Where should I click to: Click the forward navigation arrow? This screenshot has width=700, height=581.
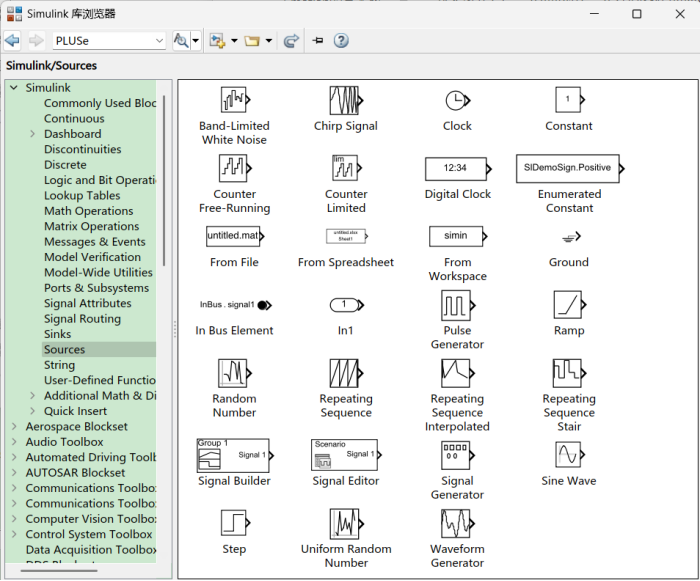[36, 41]
